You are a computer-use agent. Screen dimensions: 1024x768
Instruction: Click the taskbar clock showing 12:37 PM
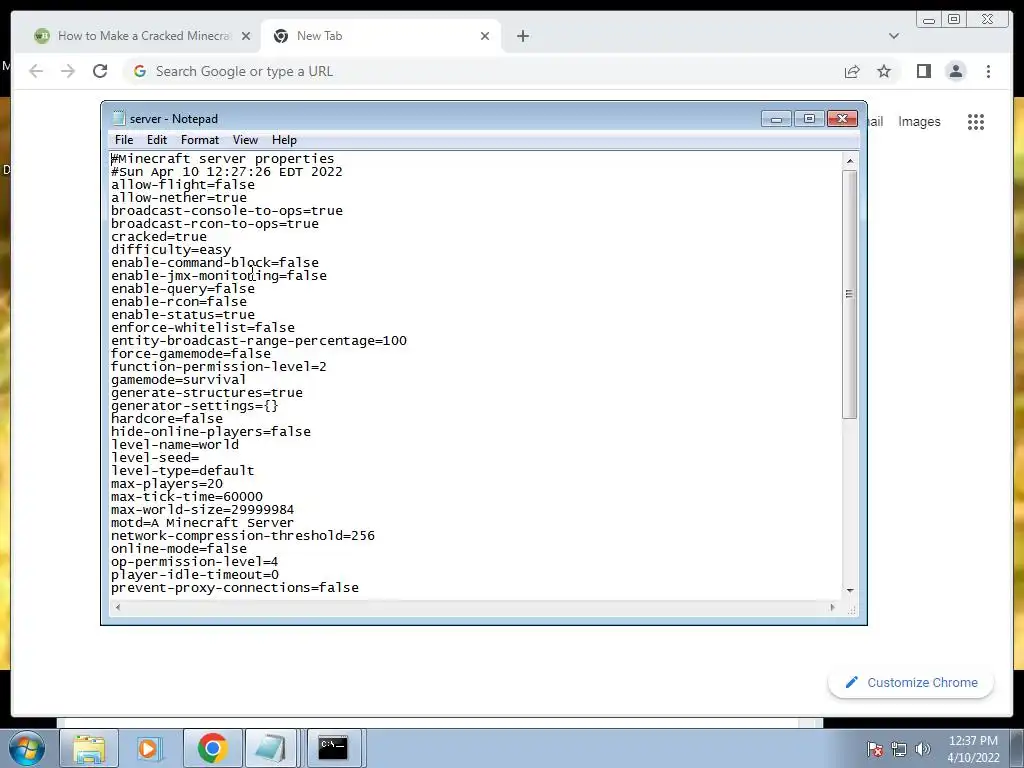tap(973, 749)
